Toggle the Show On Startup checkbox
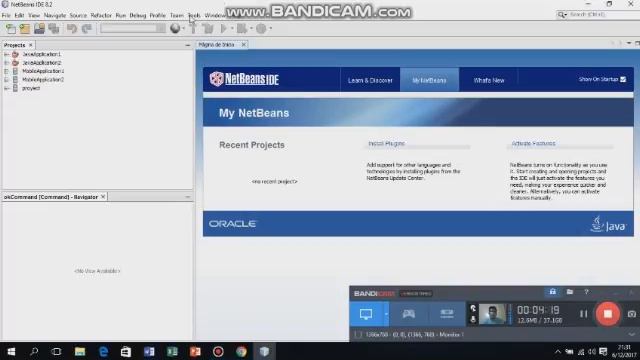 623,79
